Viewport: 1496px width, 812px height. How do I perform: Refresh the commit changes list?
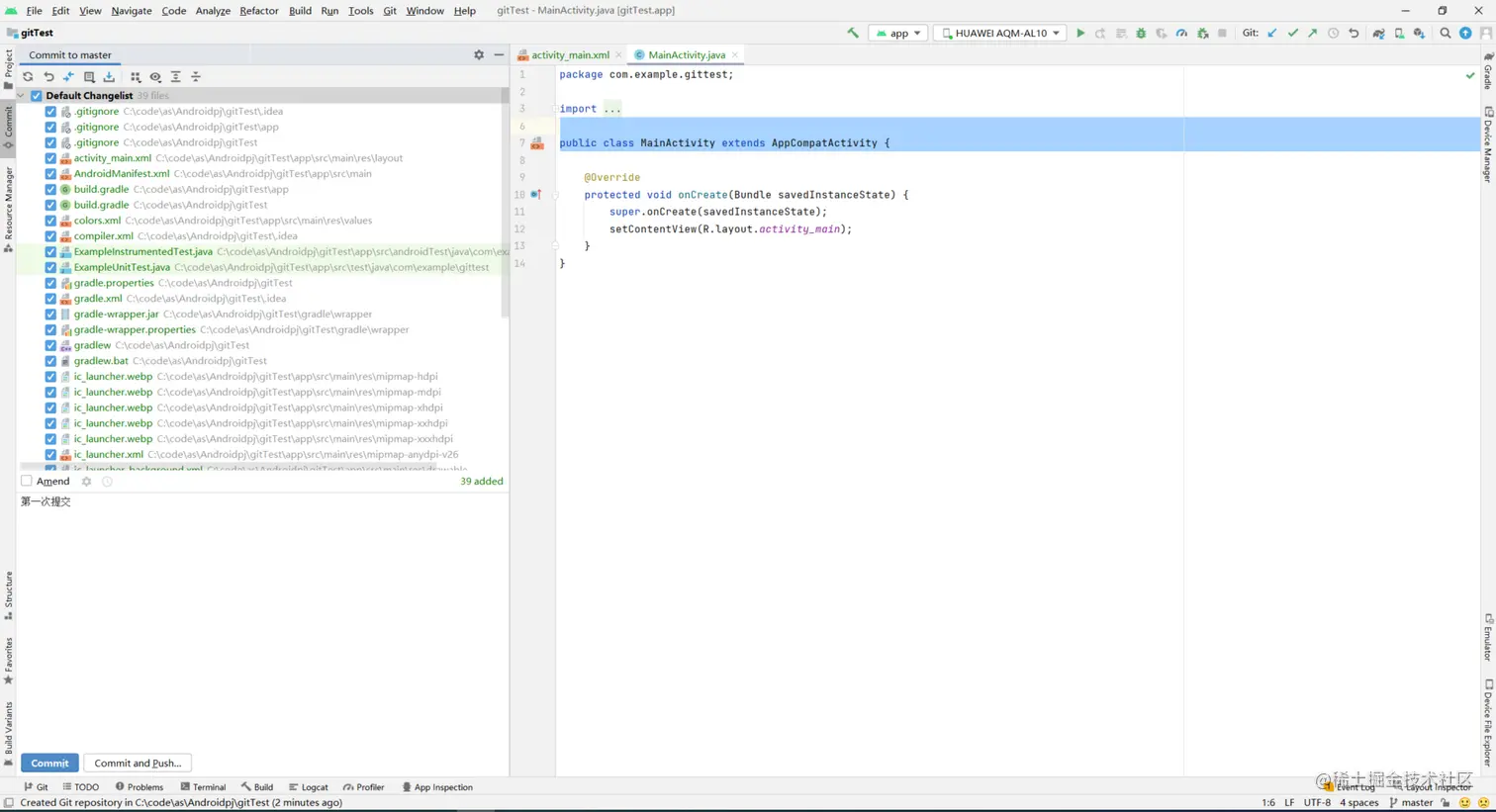pyautogui.click(x=28, y=76)
